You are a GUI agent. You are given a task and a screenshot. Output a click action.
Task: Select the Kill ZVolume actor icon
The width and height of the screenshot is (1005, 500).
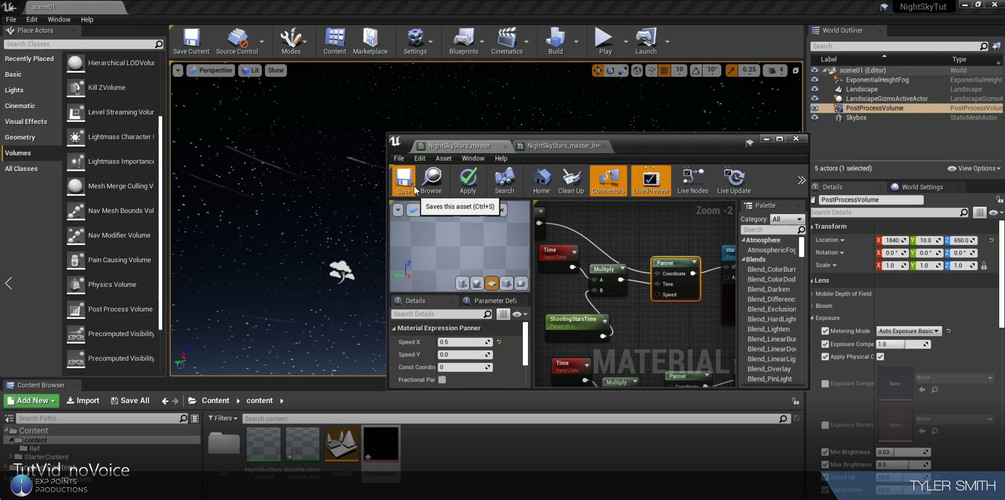point(76,88)
